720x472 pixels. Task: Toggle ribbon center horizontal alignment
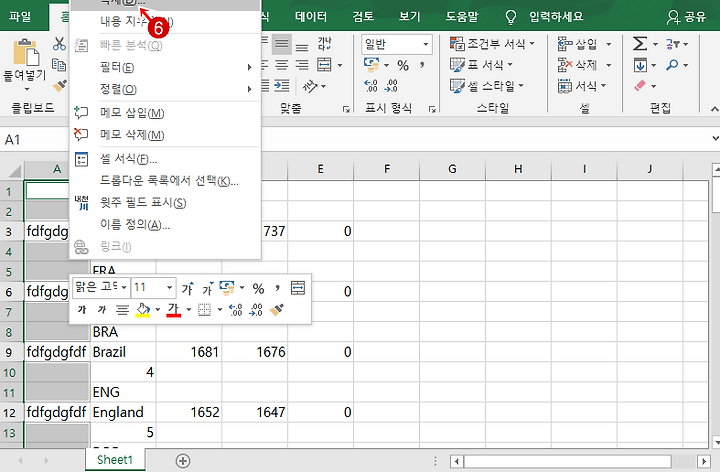click(x=282, y=65)
